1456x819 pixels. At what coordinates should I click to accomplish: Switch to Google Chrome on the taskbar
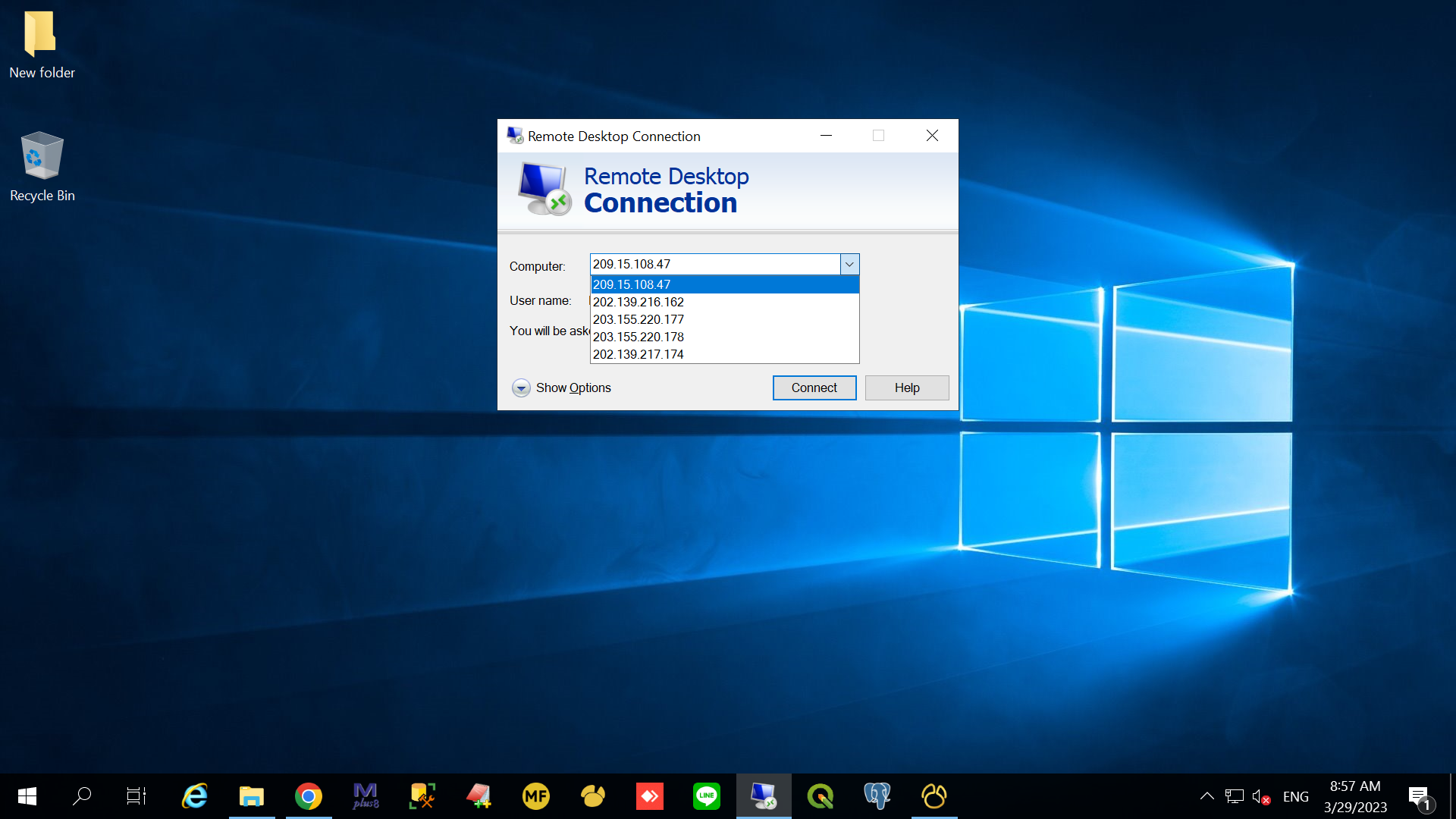click(309, 796)
